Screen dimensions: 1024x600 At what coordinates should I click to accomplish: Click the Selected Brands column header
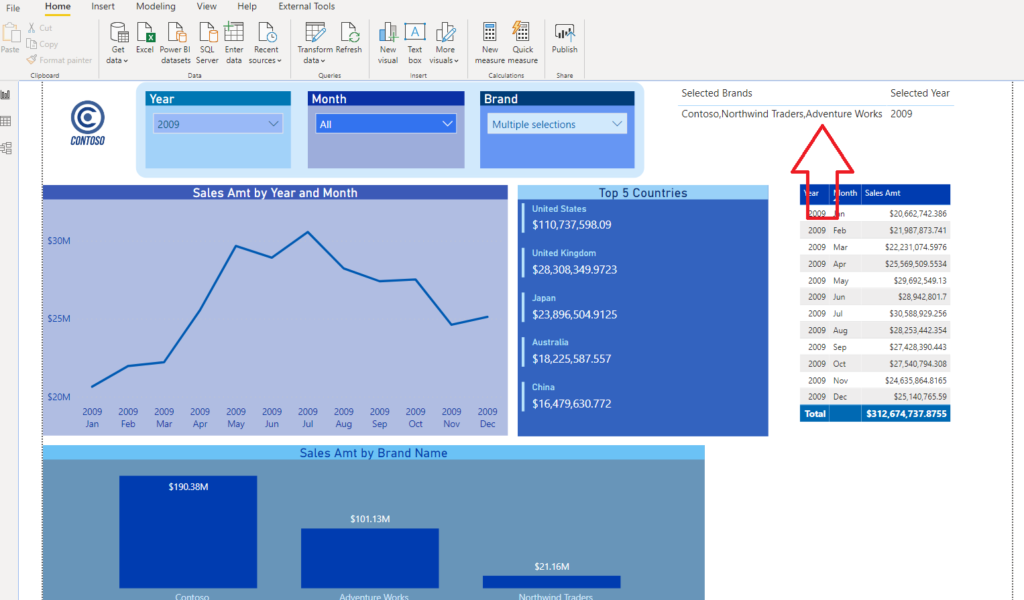(x=716, y=93)
